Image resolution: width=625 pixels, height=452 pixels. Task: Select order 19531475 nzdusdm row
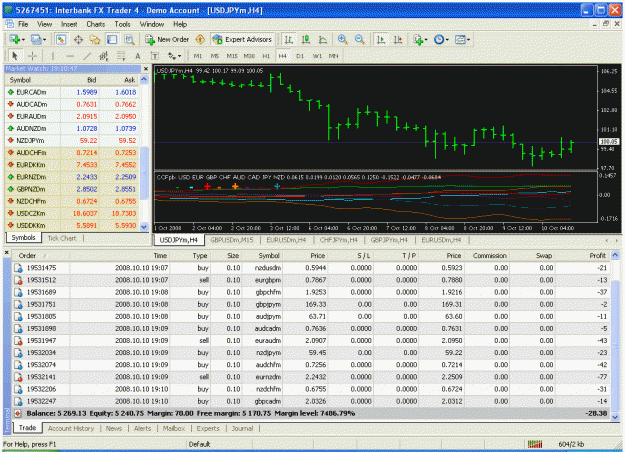pos(311,267)
